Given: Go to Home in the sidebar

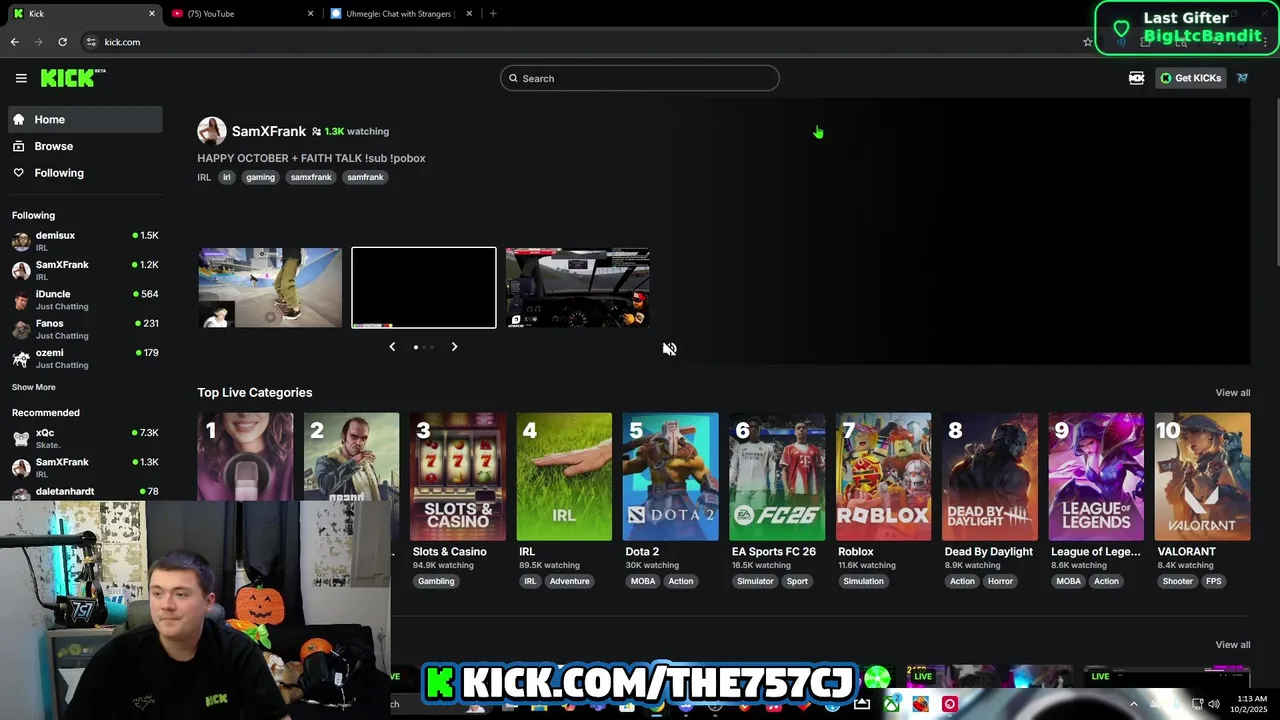Looking at the screenshot, I should (85, 119).
